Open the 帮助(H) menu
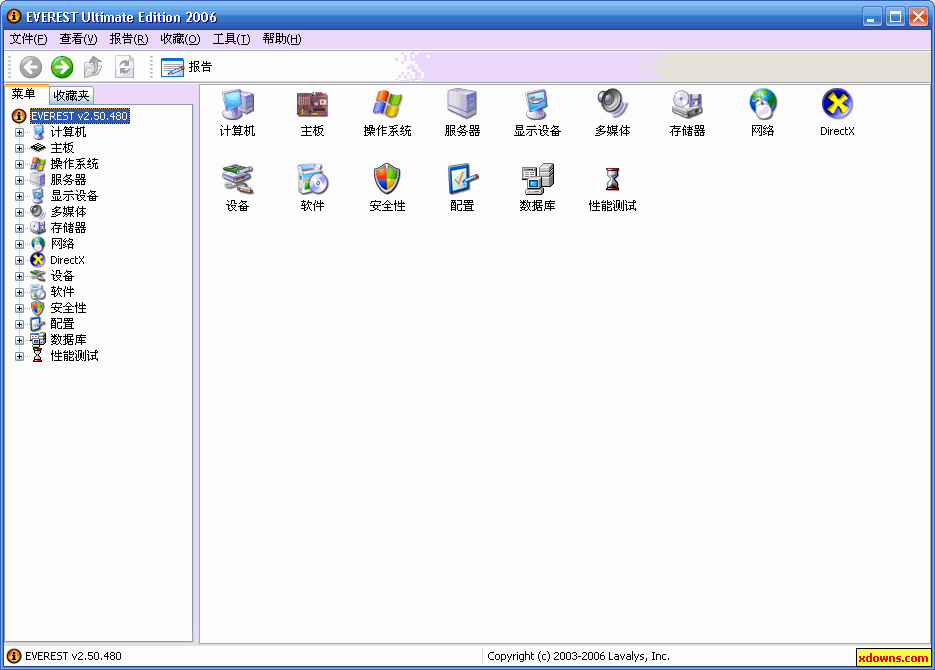935x670 pixels. (281, 39)
